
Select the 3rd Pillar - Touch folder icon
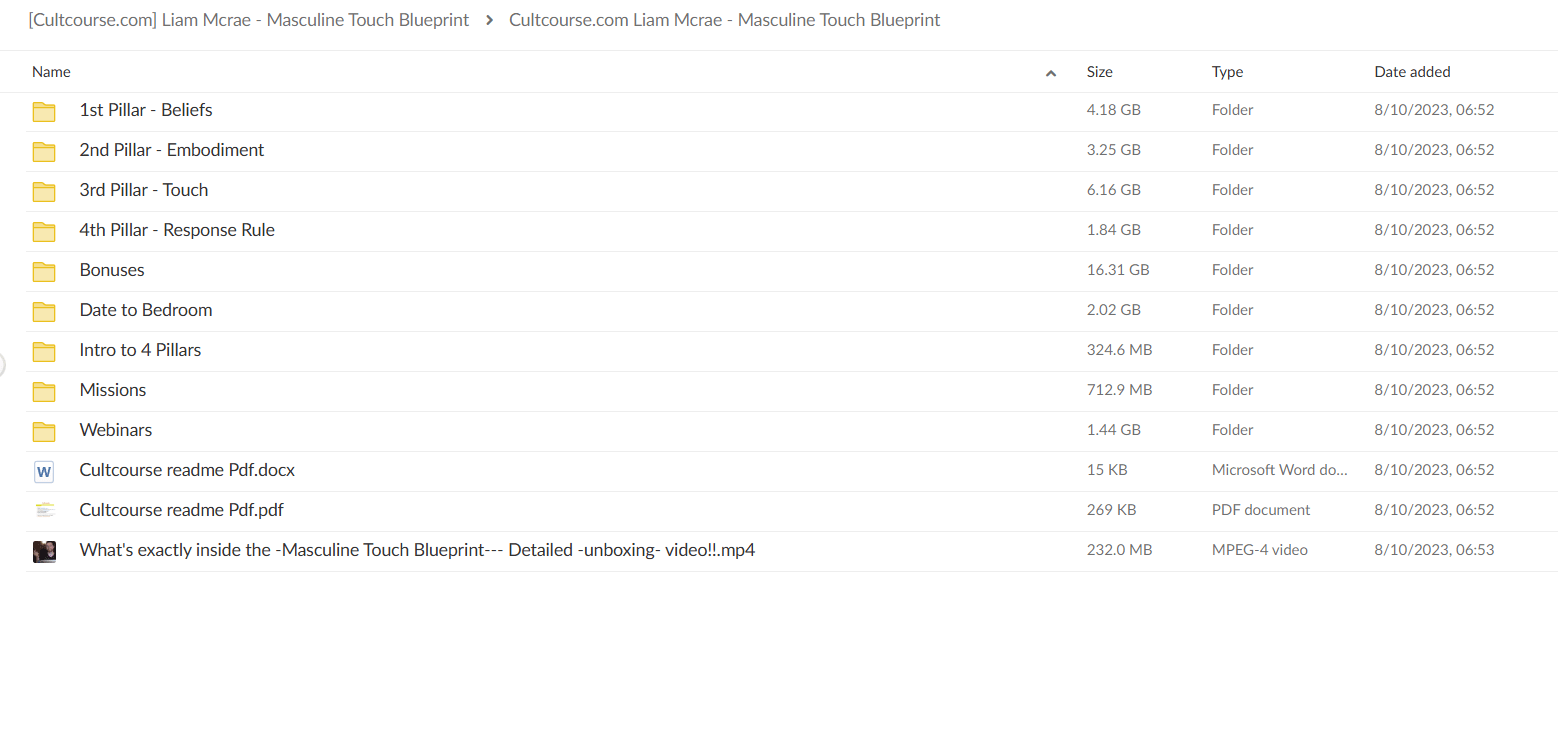pyautogui.click(x=44, y=191)
